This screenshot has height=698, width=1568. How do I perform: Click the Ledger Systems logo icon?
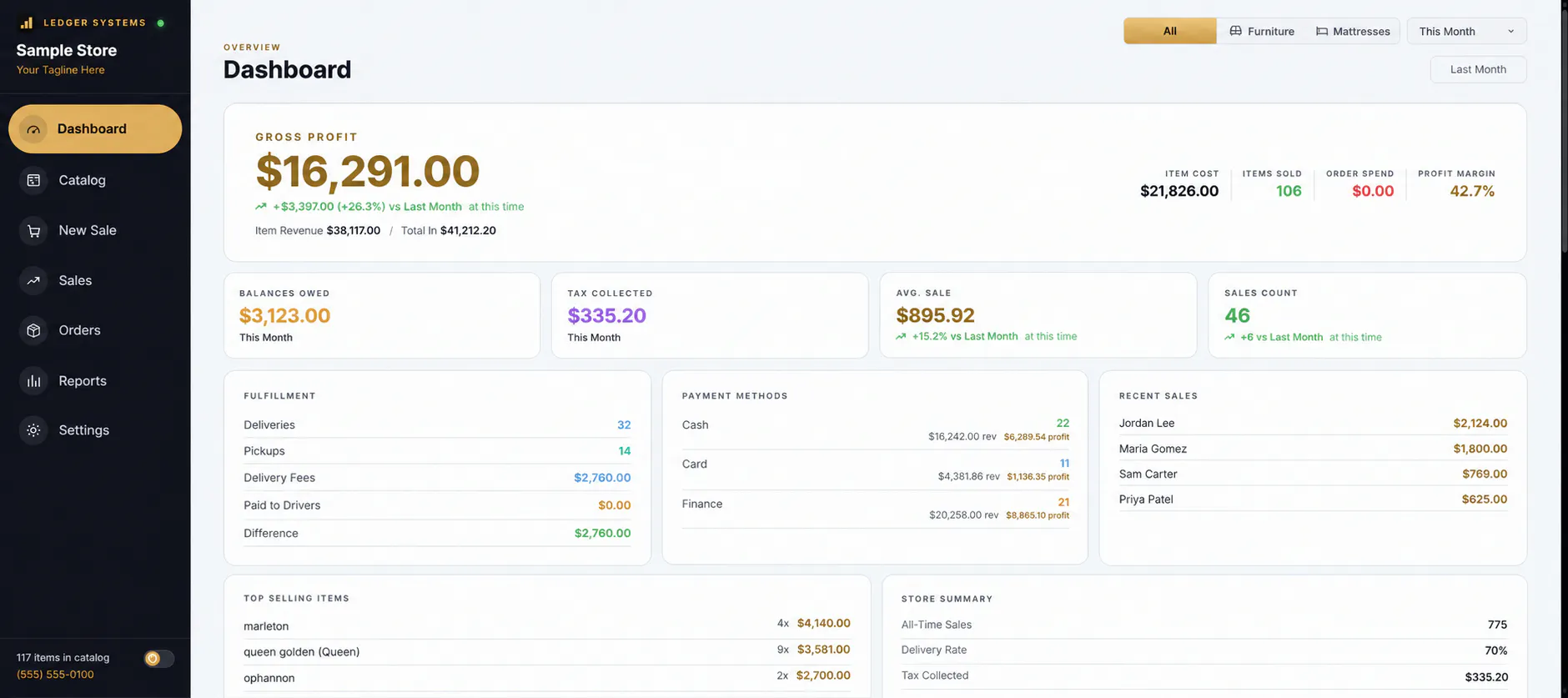click(x=27, y=23)
